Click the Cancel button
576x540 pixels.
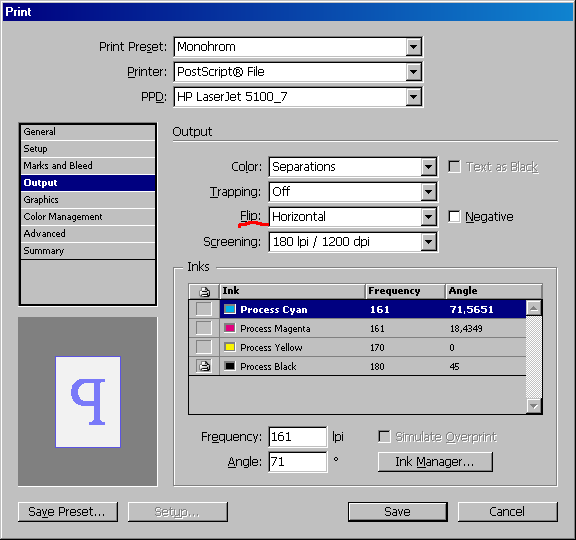coord(508,512)
